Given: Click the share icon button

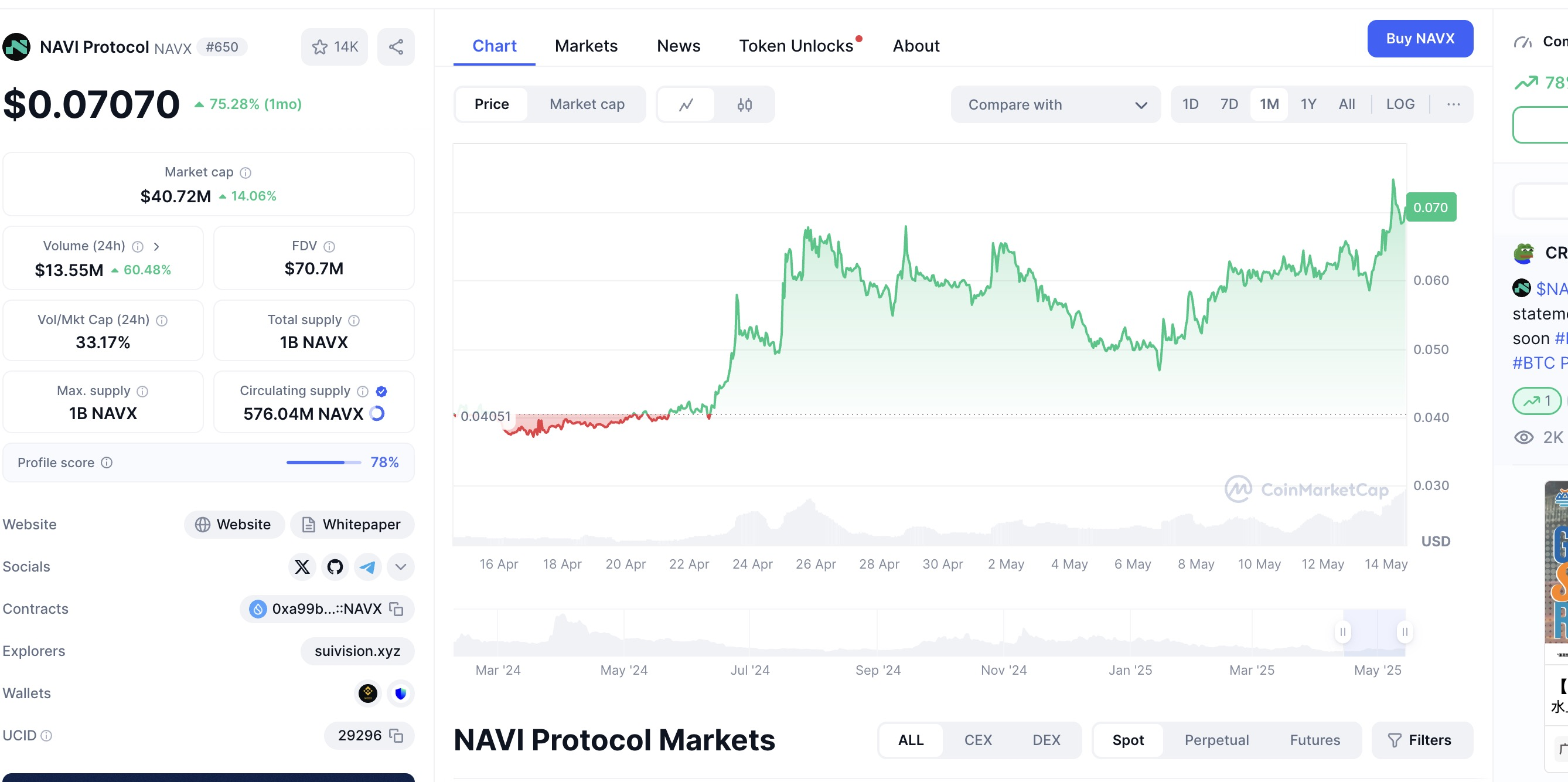Looking at the screenshot, I should coord(396,47).
